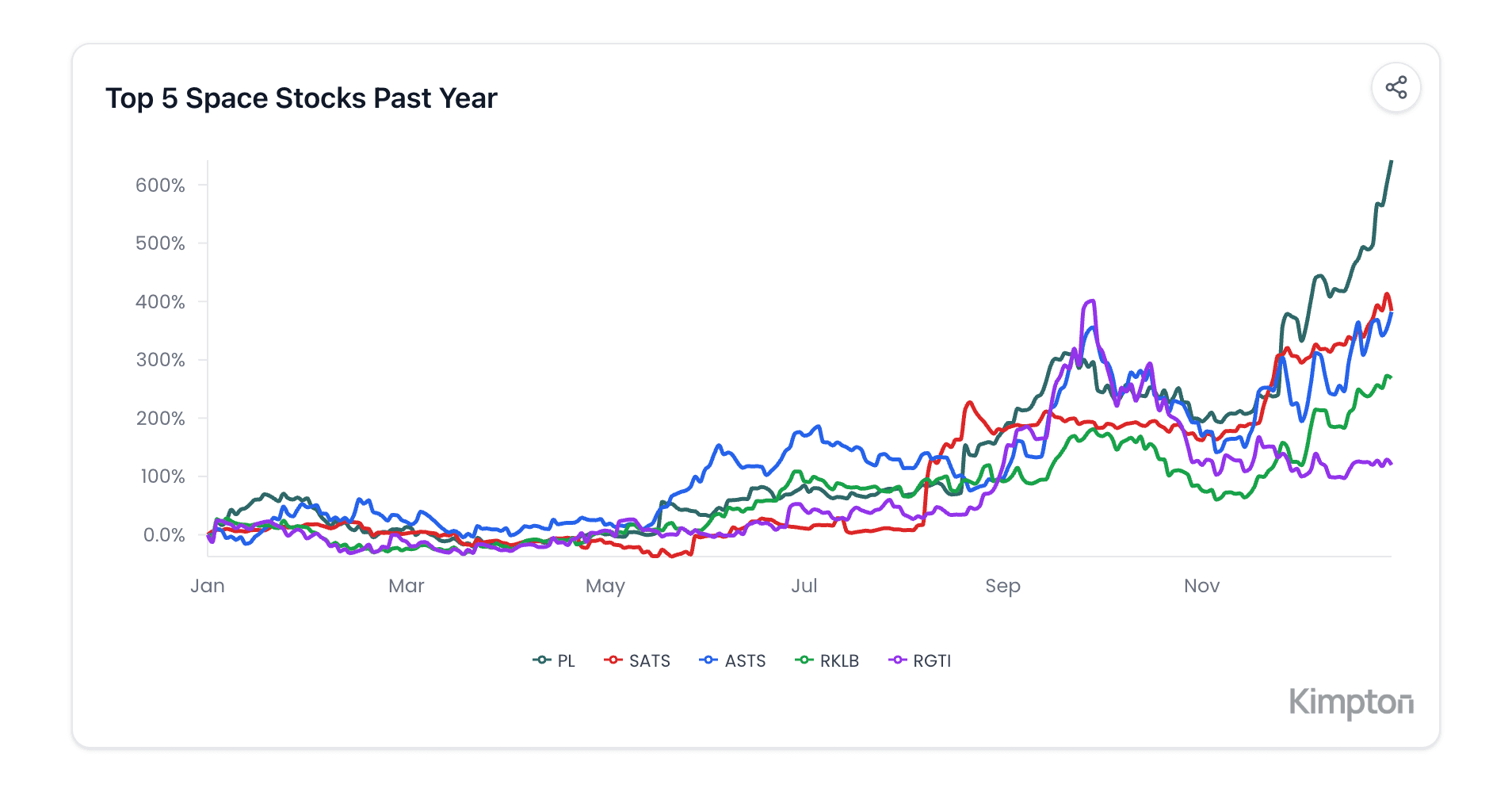Screen dimensions: 1512x796
Task: Click the green RKLB legend marker
Action: pyautogui.click(x=804, y=660)
